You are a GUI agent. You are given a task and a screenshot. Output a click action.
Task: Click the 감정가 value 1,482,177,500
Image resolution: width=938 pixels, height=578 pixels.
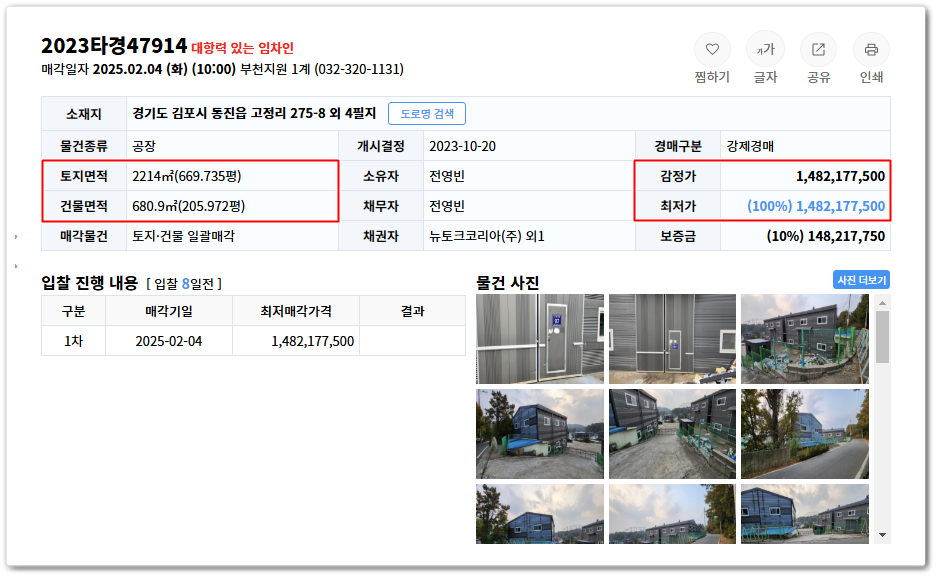tap(840, 177)
